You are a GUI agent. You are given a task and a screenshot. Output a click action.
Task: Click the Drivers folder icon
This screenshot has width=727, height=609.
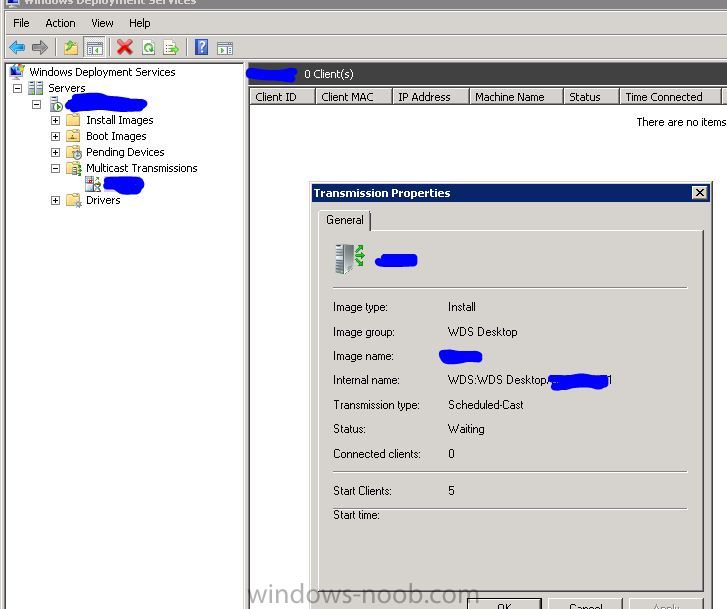tap(74, 200)
